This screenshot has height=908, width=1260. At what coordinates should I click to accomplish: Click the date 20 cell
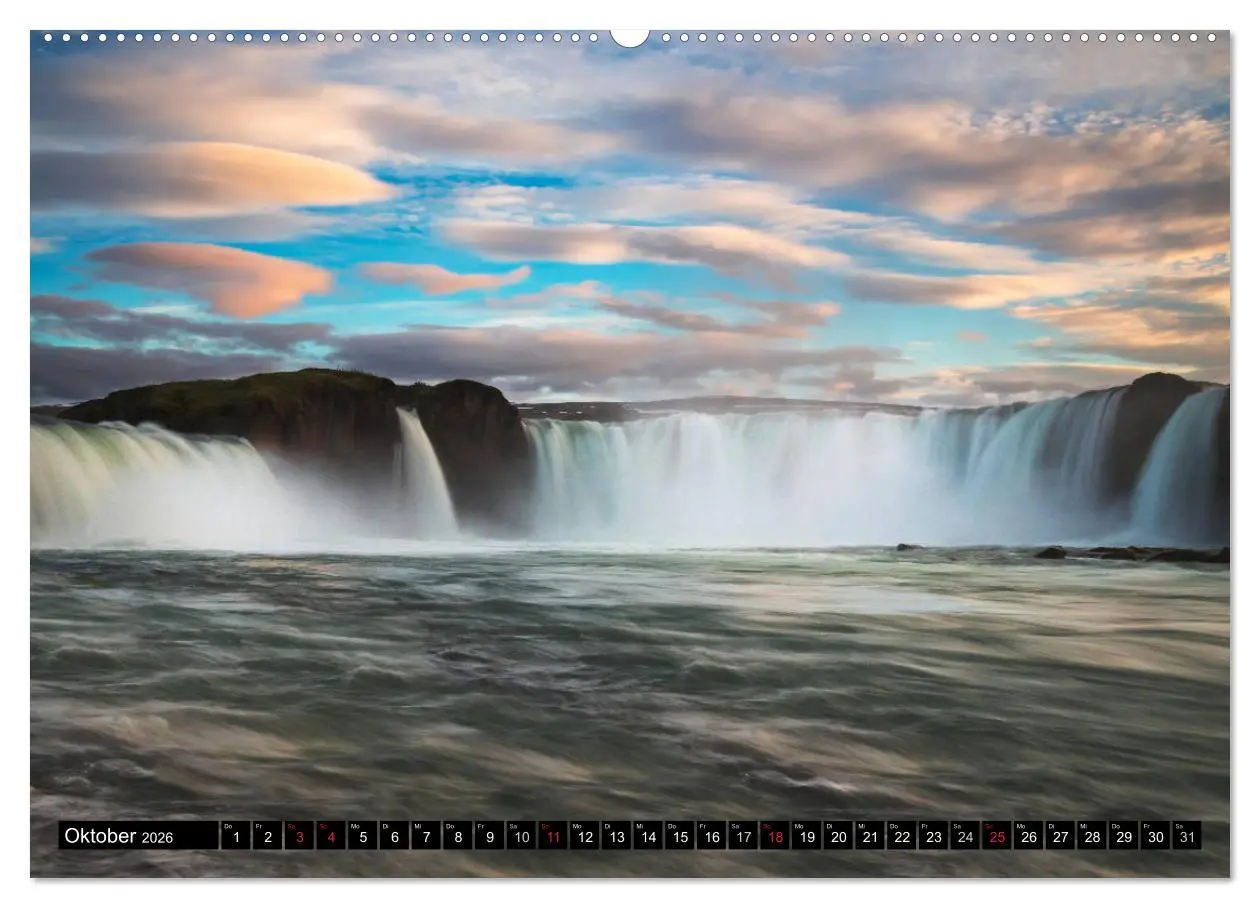point(838,836)
